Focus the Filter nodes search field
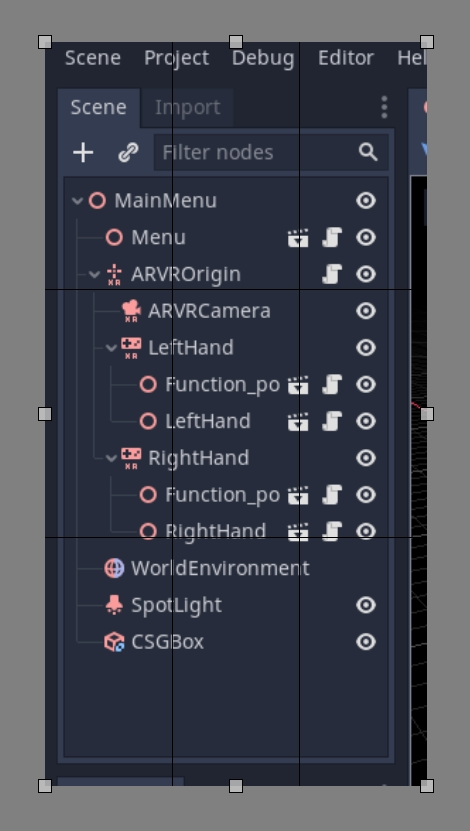 (258, 153)
